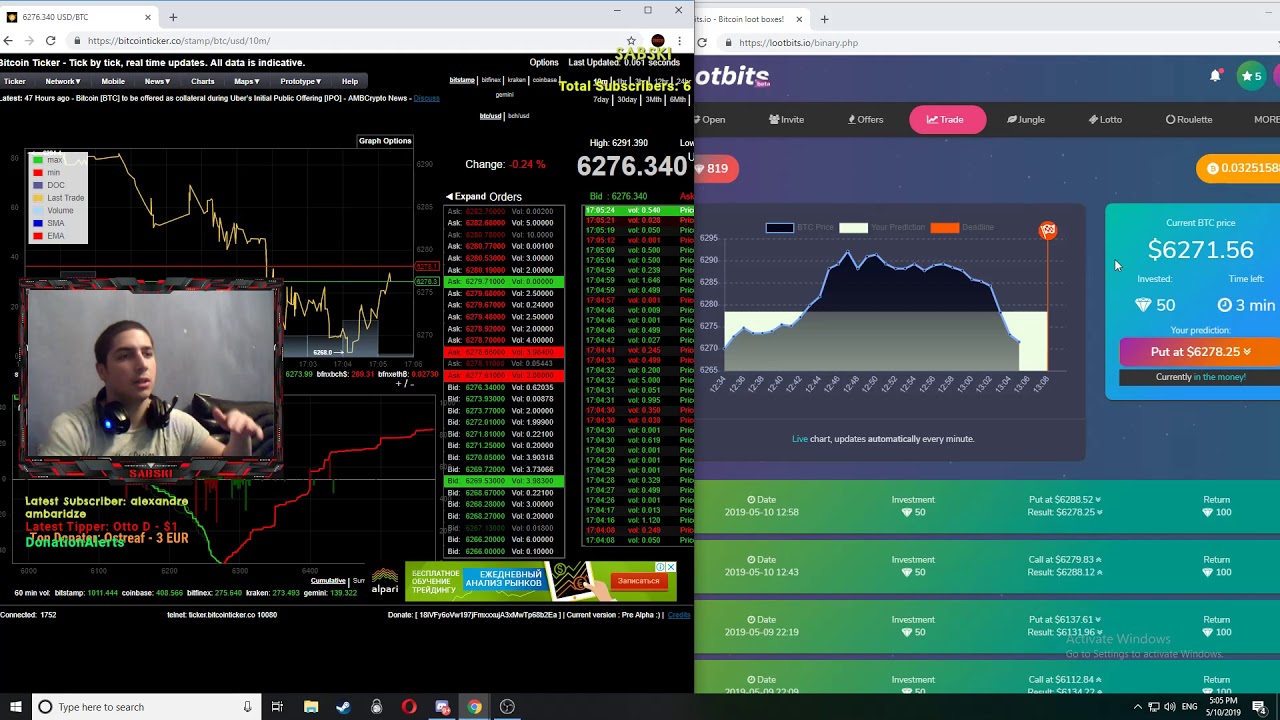Open the Charts menu item
Viewport: 1280px width, 720px height.
pyautogui.click(x=202, y=81)
